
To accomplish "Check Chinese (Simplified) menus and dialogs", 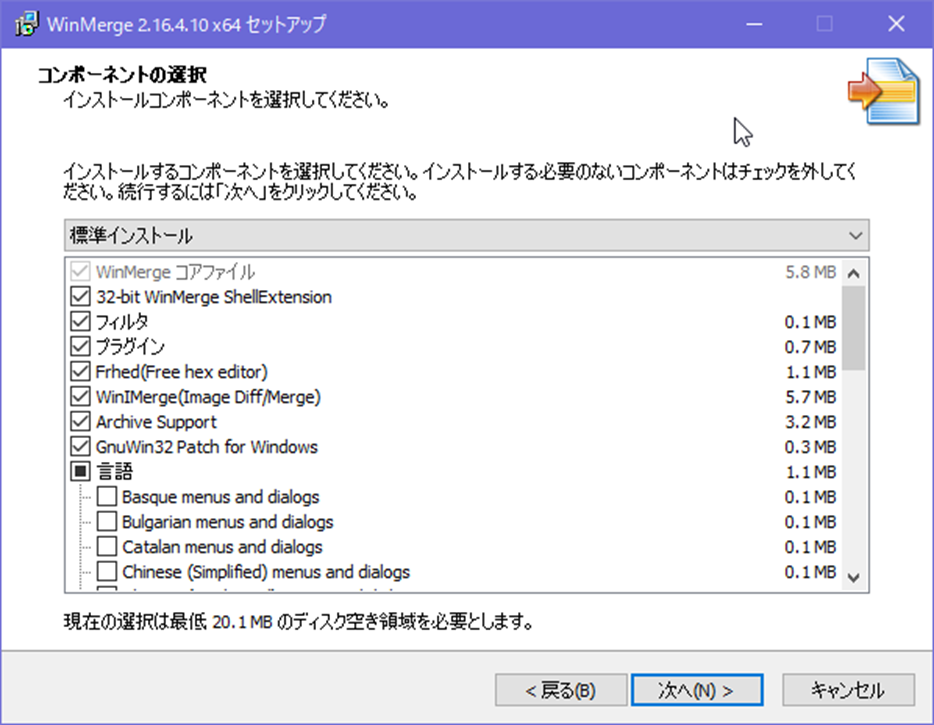I will [107, 571].
